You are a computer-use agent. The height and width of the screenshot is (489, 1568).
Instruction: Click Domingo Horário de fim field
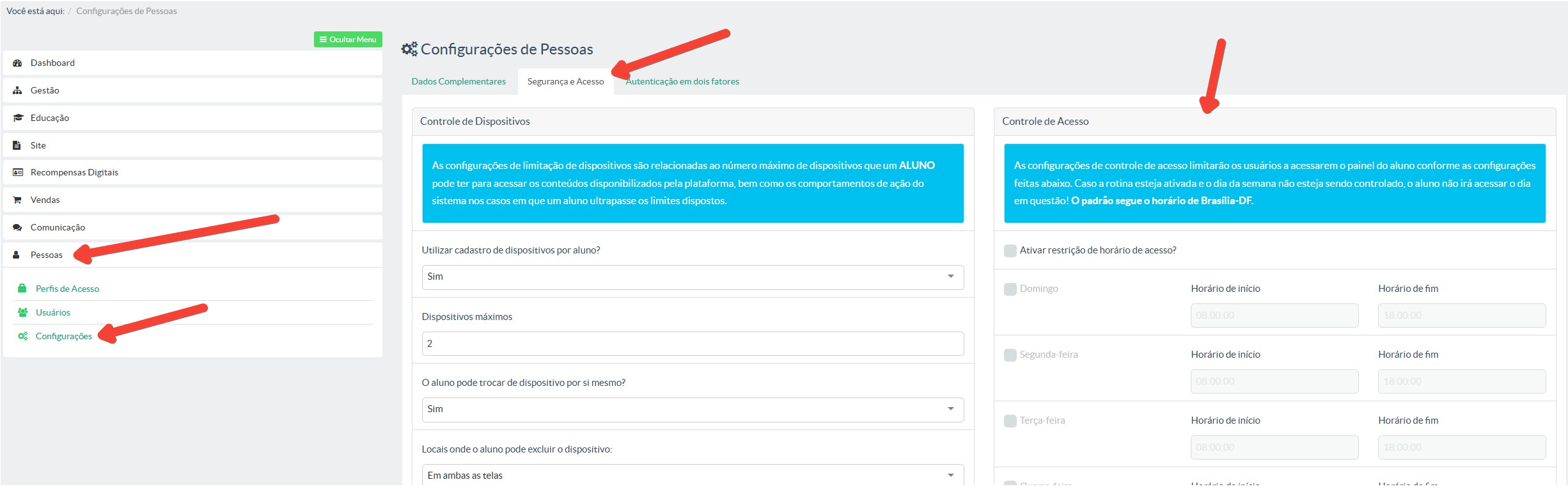(x=1462, y=316)
